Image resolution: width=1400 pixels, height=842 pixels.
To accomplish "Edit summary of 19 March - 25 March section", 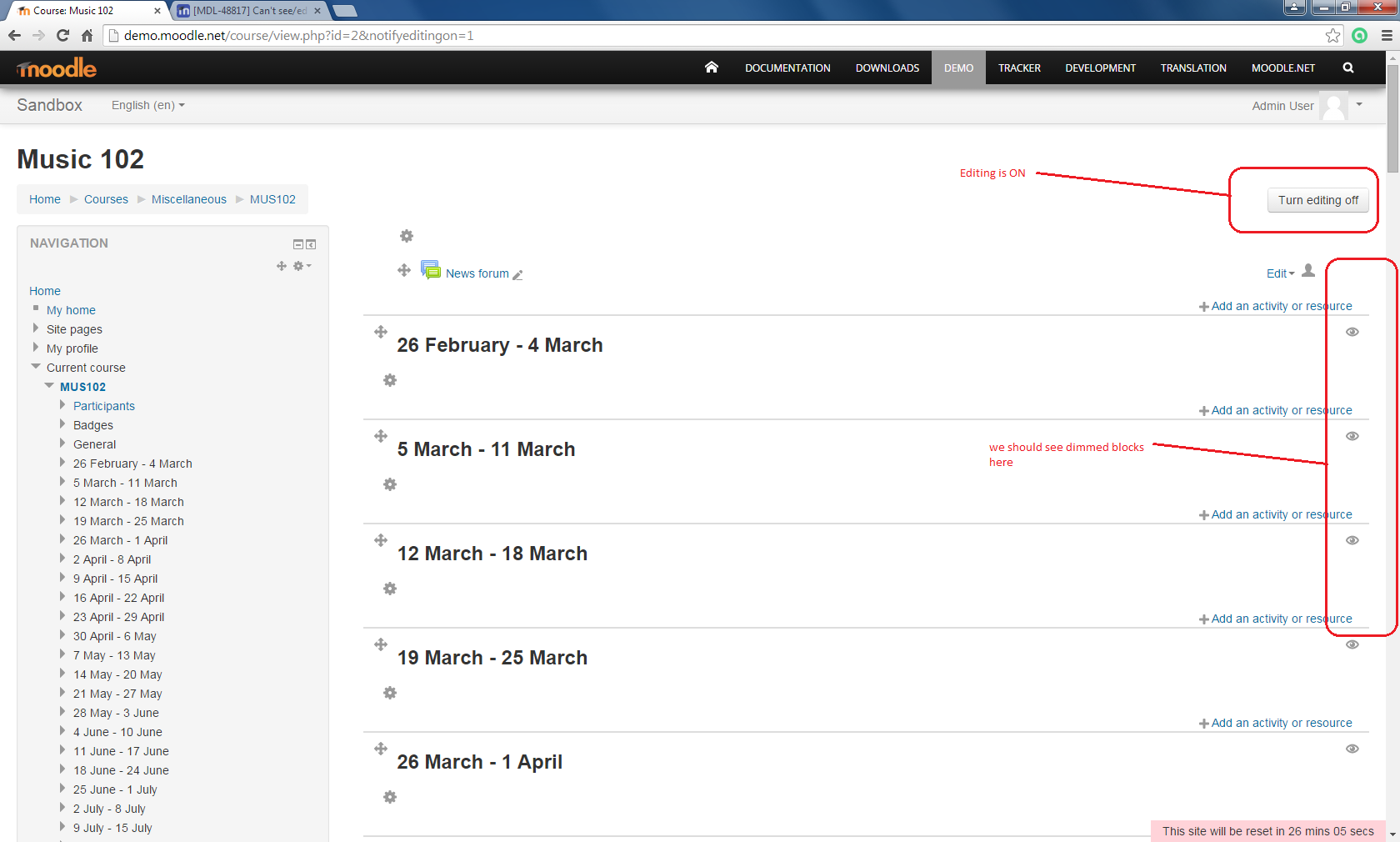I will pyautogui.click(x=390, y=693).
